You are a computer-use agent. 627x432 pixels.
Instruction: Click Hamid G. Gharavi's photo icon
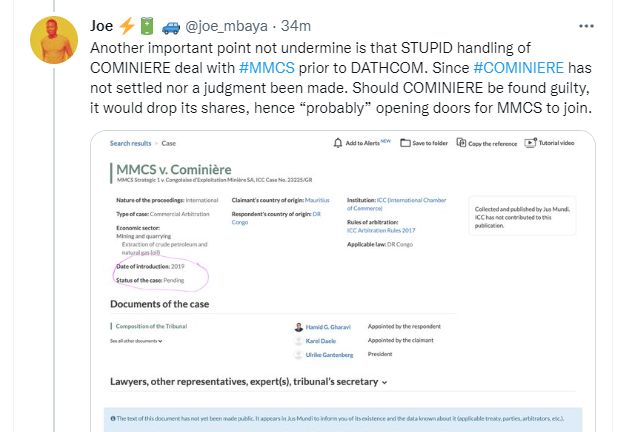pos(299,327)
